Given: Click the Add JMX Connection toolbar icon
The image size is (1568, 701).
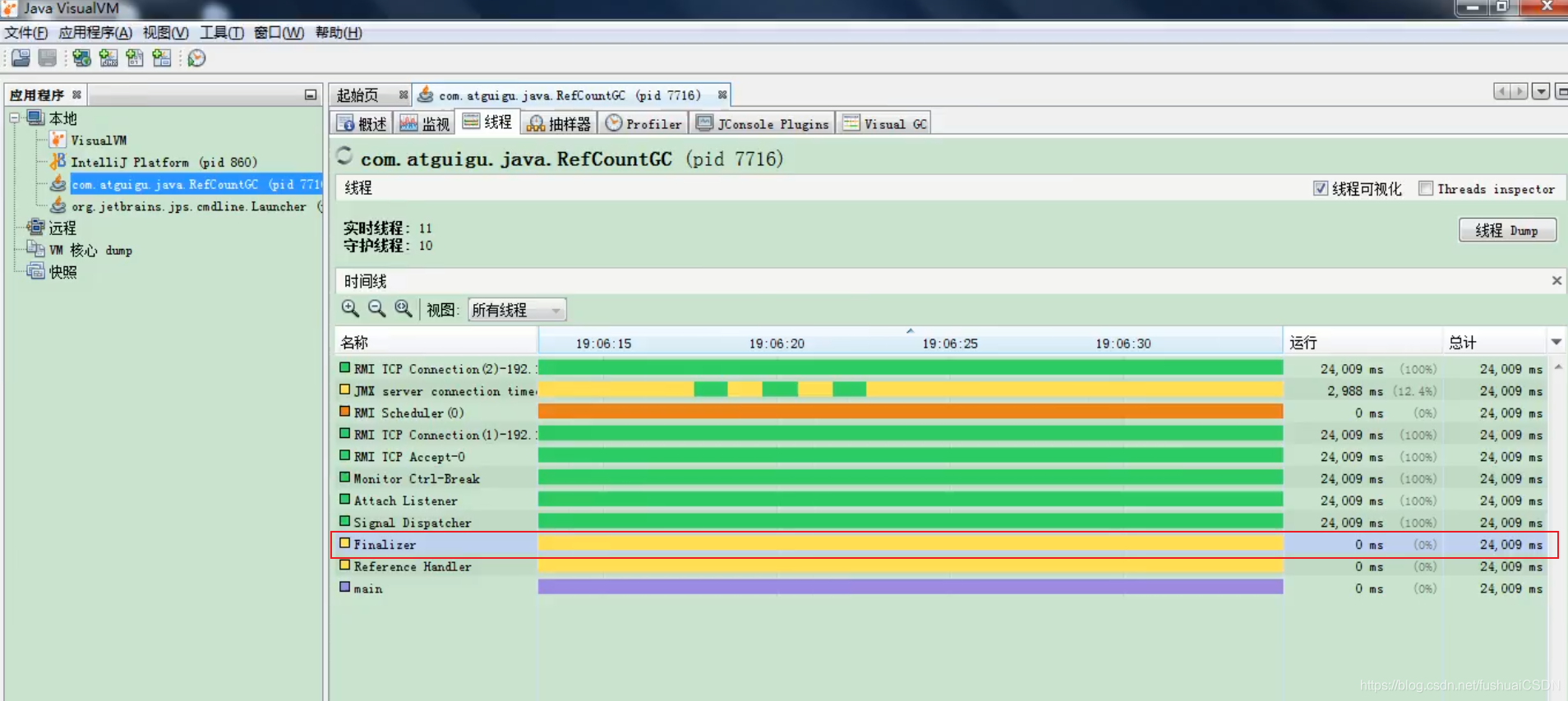Looking at the screenshot, I should point(108,58).
